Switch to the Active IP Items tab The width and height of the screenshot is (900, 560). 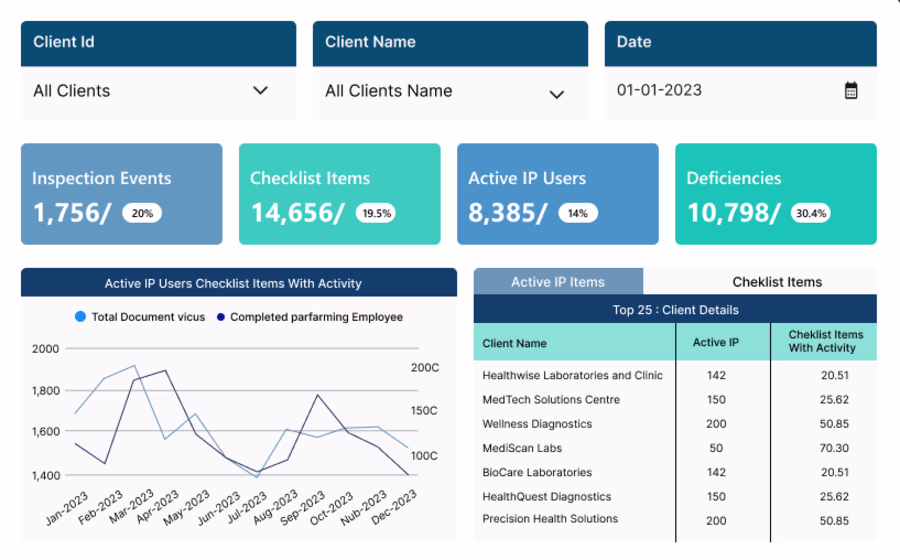(x=558, y=282)
